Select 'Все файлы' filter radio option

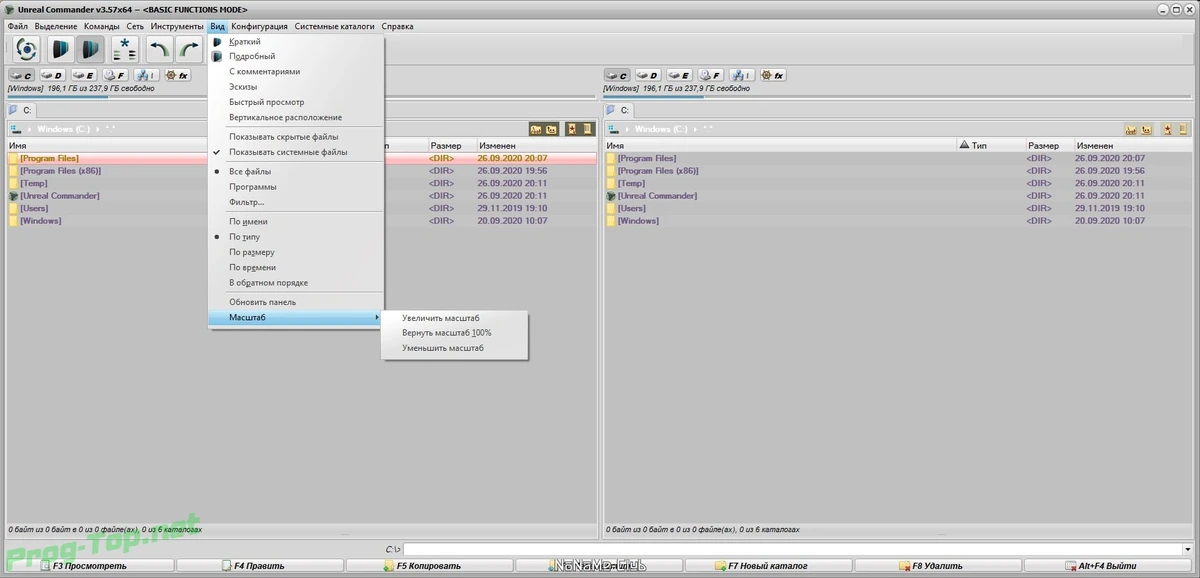pos(295,172)
